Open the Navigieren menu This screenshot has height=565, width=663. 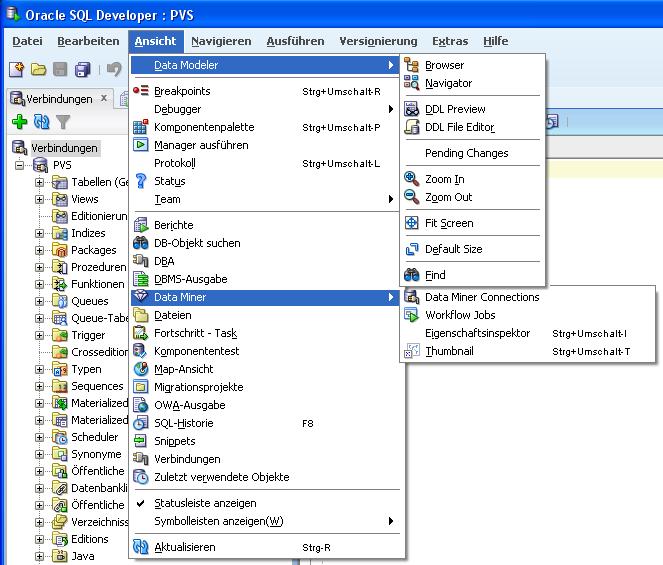point(221,41)
